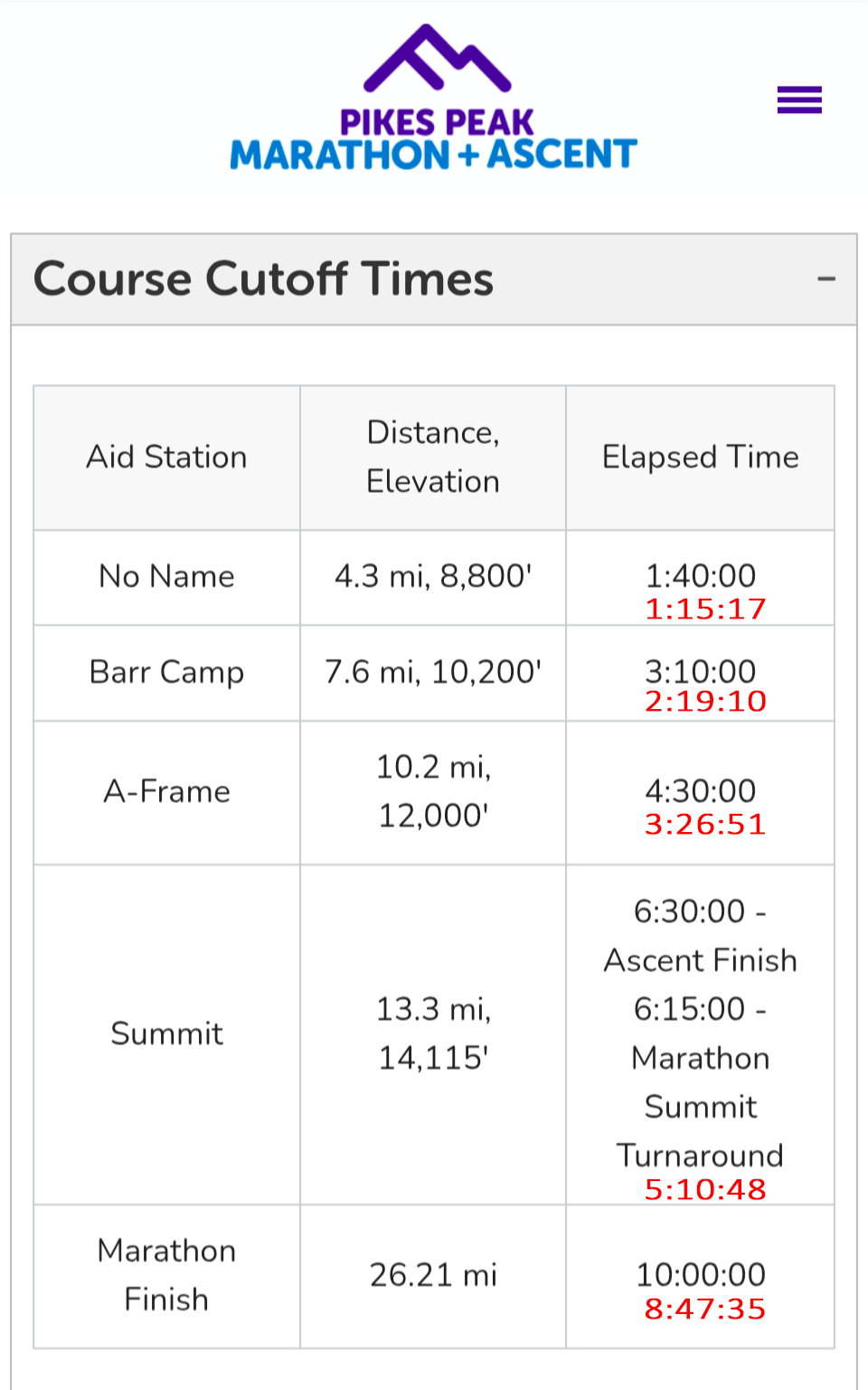Click the 10:00:00 marathon cutoff time
This screenshot has height=1390, width=868.
[x=701, y=1275]
